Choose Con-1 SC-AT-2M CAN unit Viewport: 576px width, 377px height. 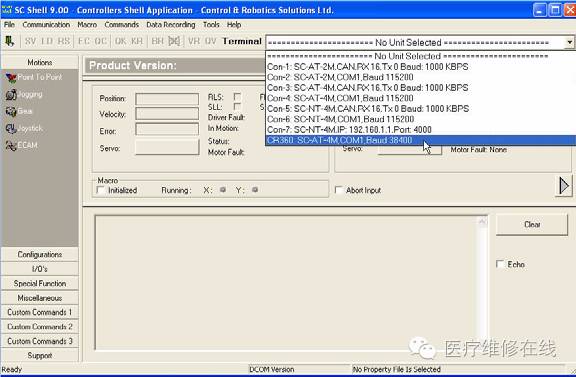coord(421,67)
